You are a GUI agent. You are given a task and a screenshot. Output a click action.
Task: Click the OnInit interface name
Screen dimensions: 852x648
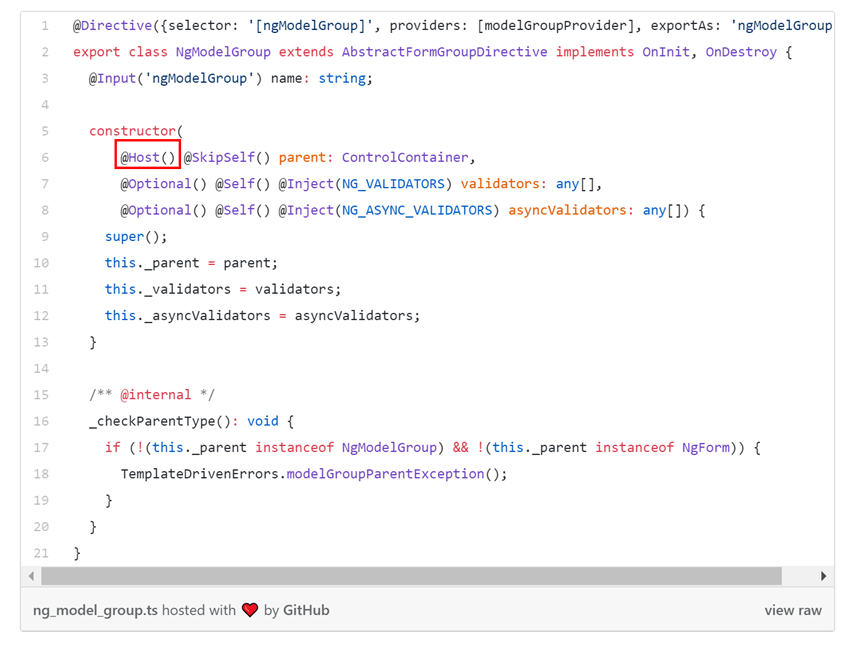[x=666, y=52]
